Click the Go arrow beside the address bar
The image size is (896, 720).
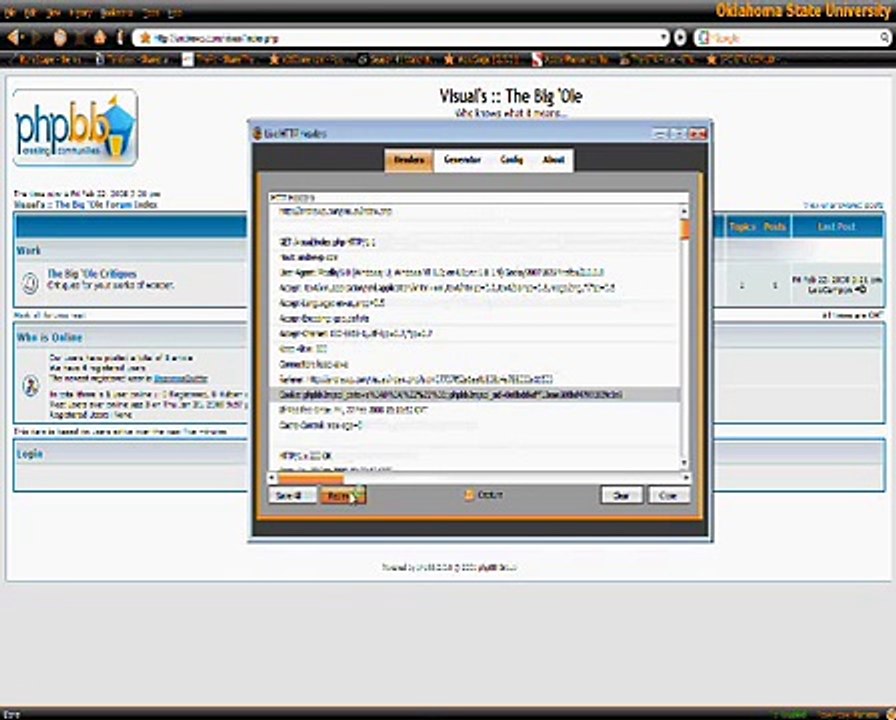[x=680, y=38]
